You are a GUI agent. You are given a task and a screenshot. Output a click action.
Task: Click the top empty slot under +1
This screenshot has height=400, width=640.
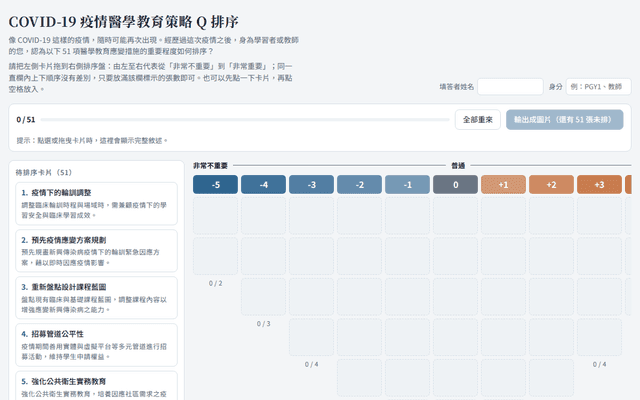(503, 216)
